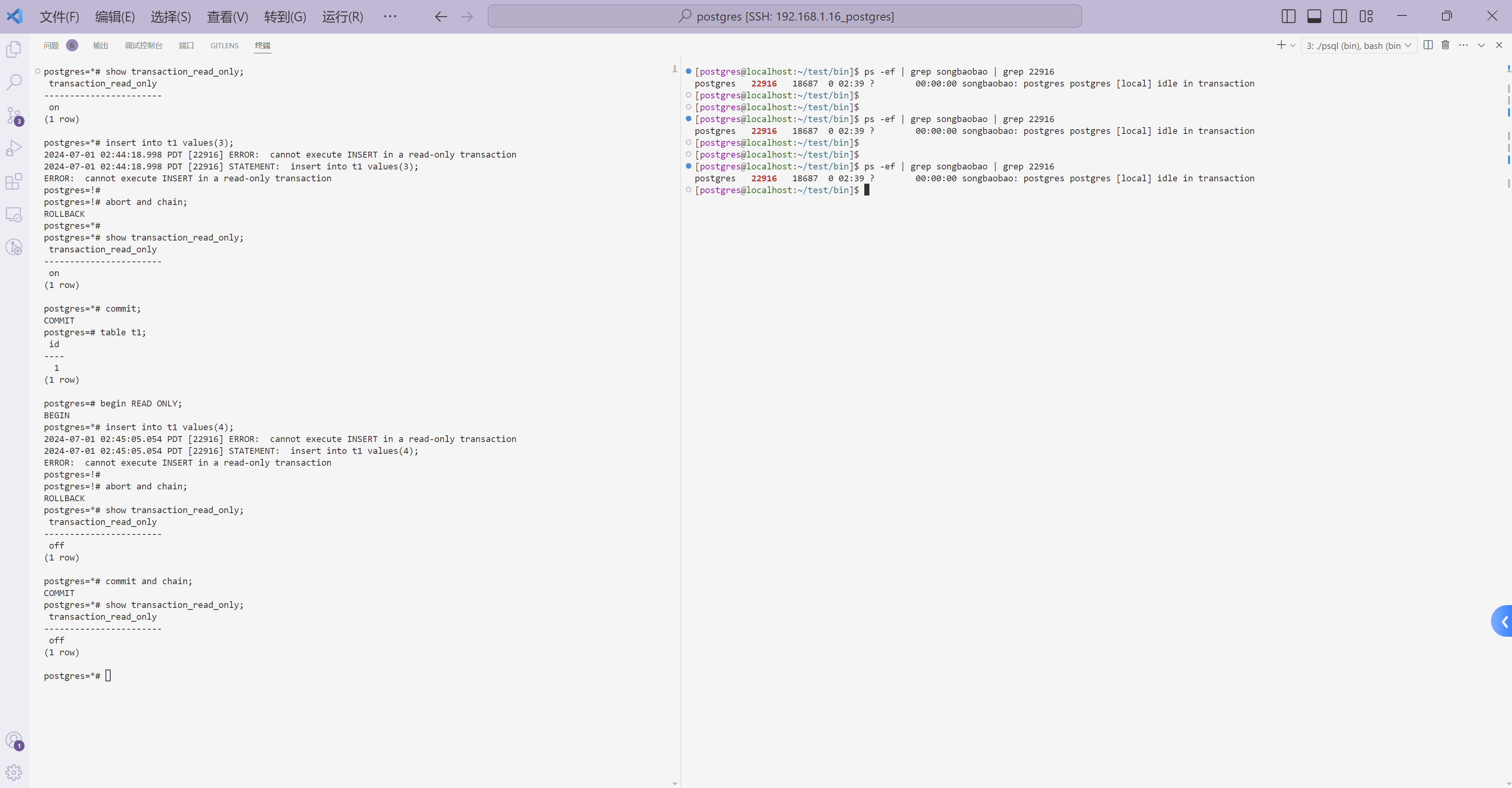Switch to the 输出 panel tab
1512x788 pixels.
[100, 45]
